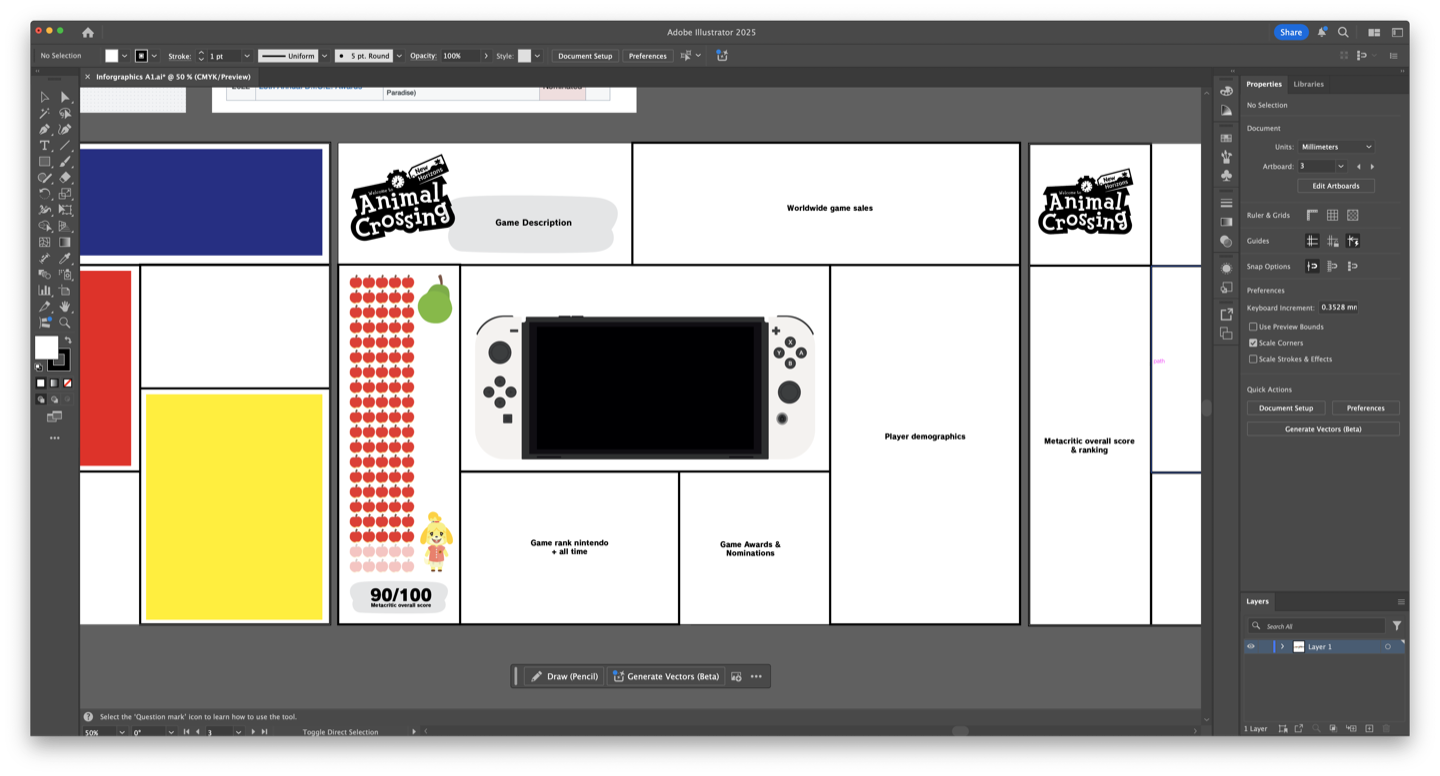Toggle Layer 1 visibility eye icon
The width and height of the screenshot is (1440, 776).
tap(1250, 647)
